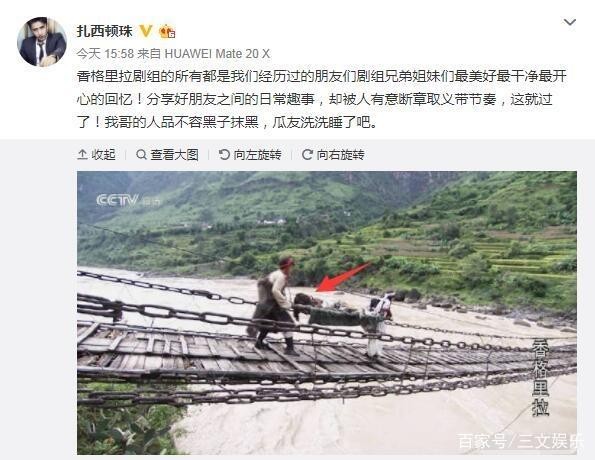
Task: Click the membership crown badge icon
Action: tap(167, 32)
